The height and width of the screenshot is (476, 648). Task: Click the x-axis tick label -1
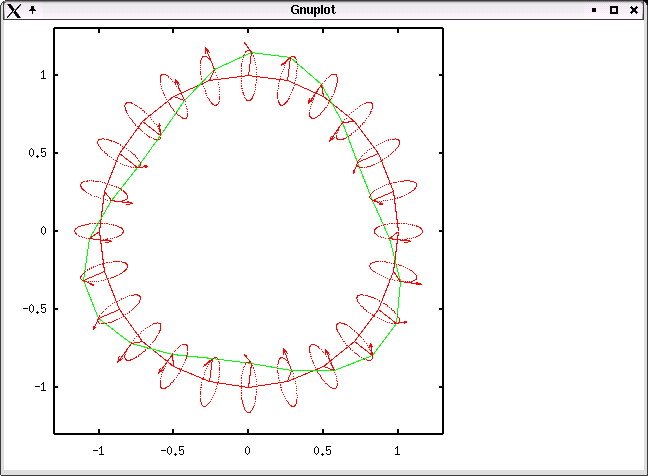point(98,450)
